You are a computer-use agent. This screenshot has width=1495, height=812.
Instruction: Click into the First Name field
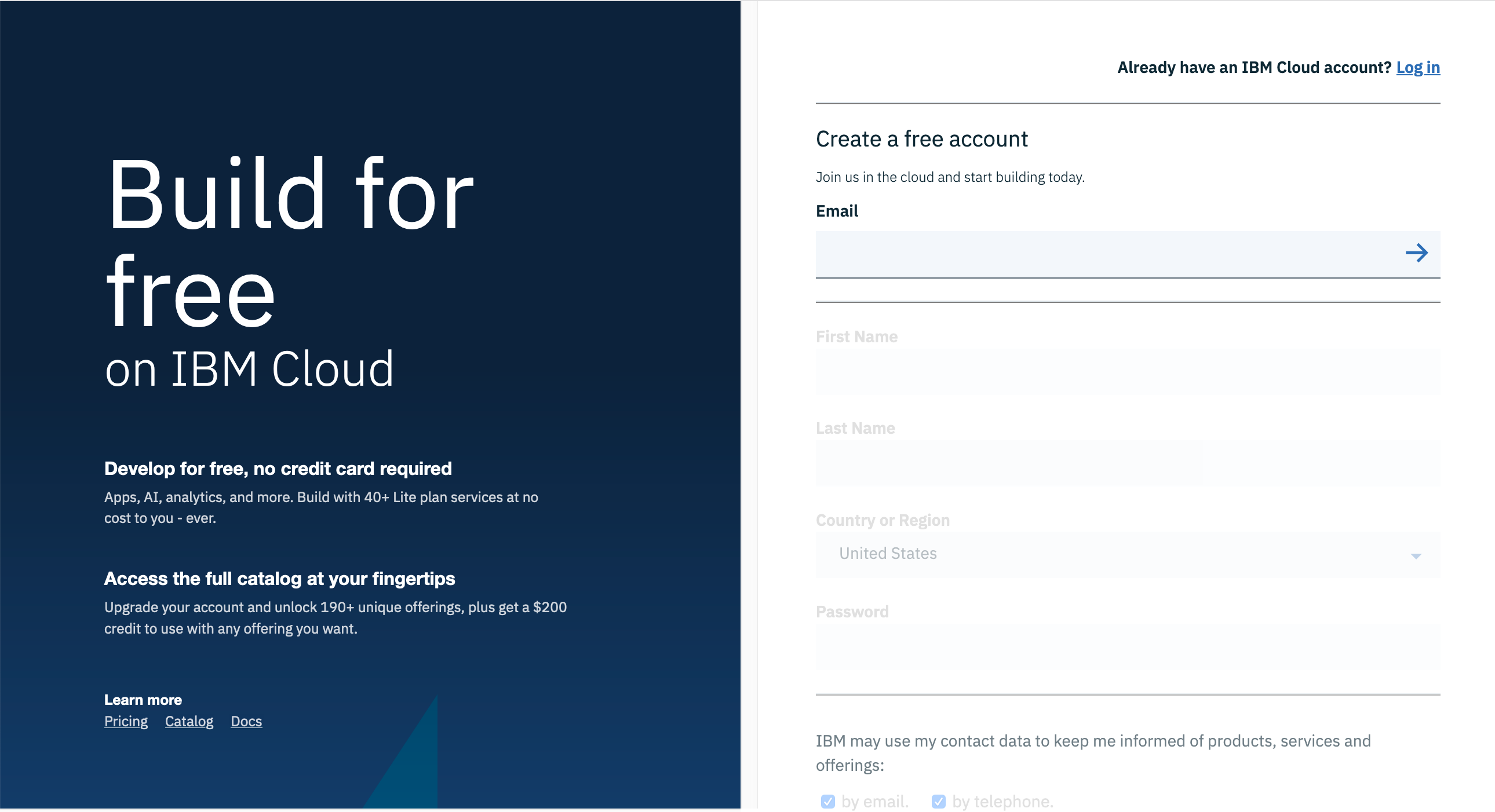point(1128,372)
